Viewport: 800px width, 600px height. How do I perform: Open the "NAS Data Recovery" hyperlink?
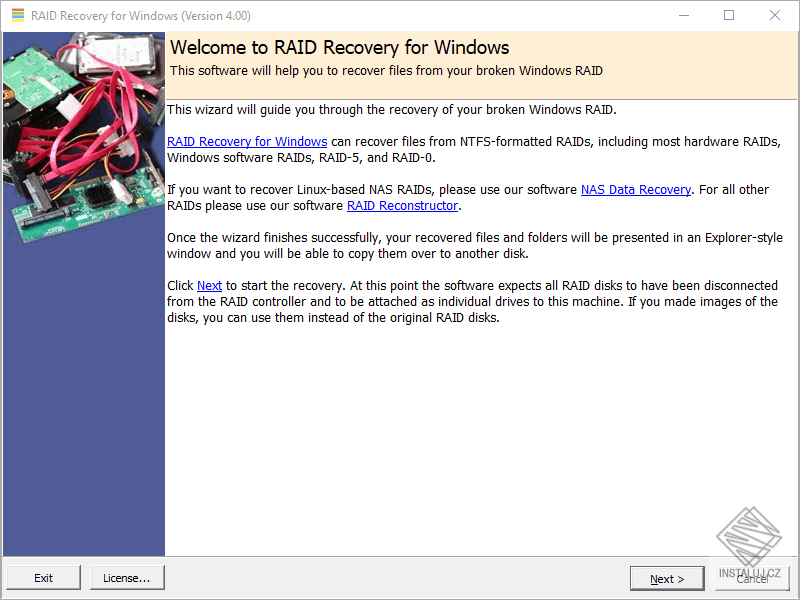pyautogui.click(x=635, y=188)
